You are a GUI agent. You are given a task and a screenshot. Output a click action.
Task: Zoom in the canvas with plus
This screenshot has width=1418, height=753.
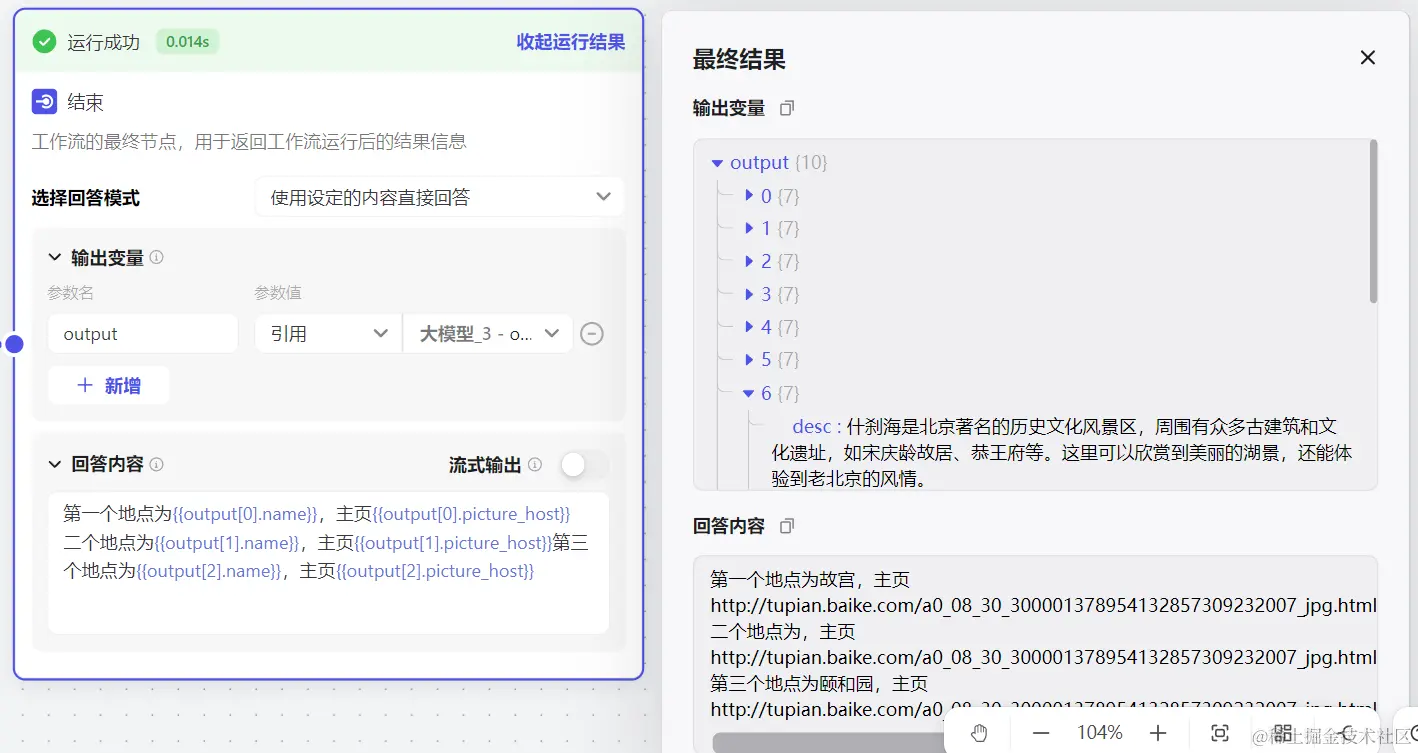[1158, 733]
